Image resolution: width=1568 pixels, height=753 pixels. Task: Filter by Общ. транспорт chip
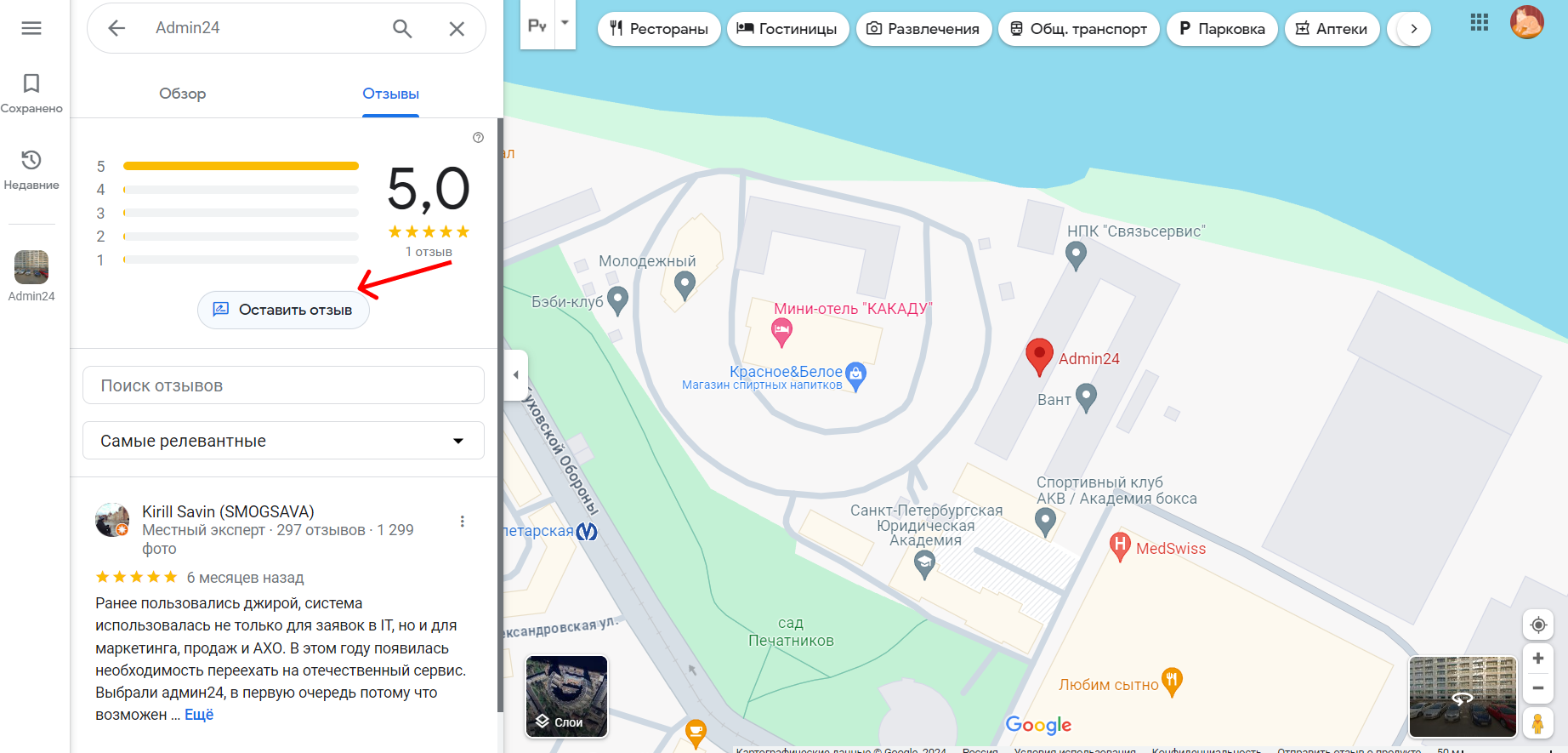click(1078, 29)
